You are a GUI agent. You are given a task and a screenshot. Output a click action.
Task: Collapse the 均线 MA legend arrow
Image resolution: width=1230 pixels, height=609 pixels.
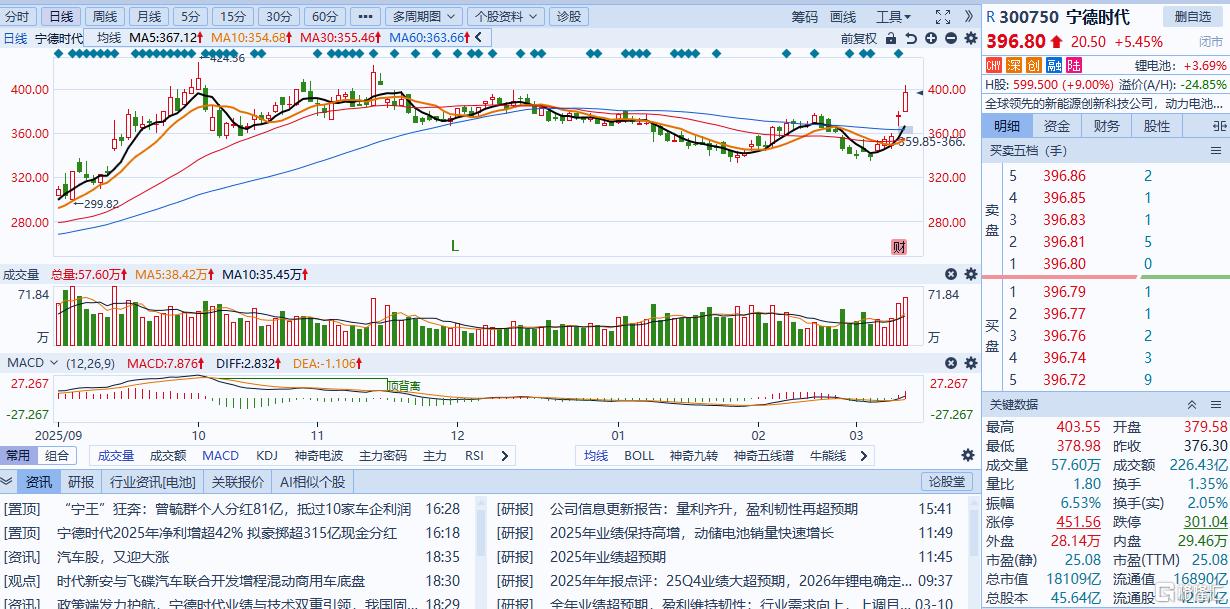pos(478,37)
